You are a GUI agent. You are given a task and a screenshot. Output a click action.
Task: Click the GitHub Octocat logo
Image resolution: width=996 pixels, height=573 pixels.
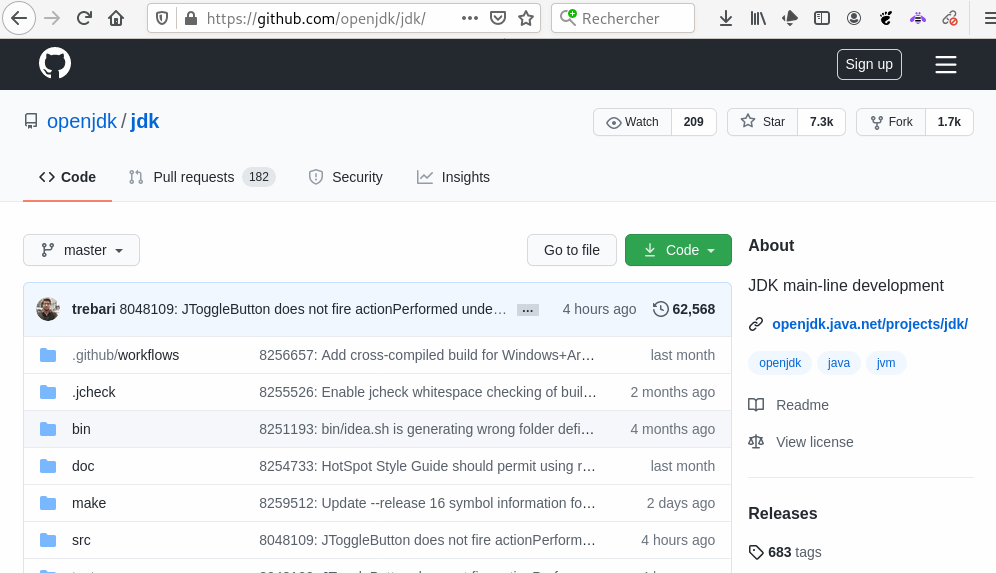pos(55,64)
